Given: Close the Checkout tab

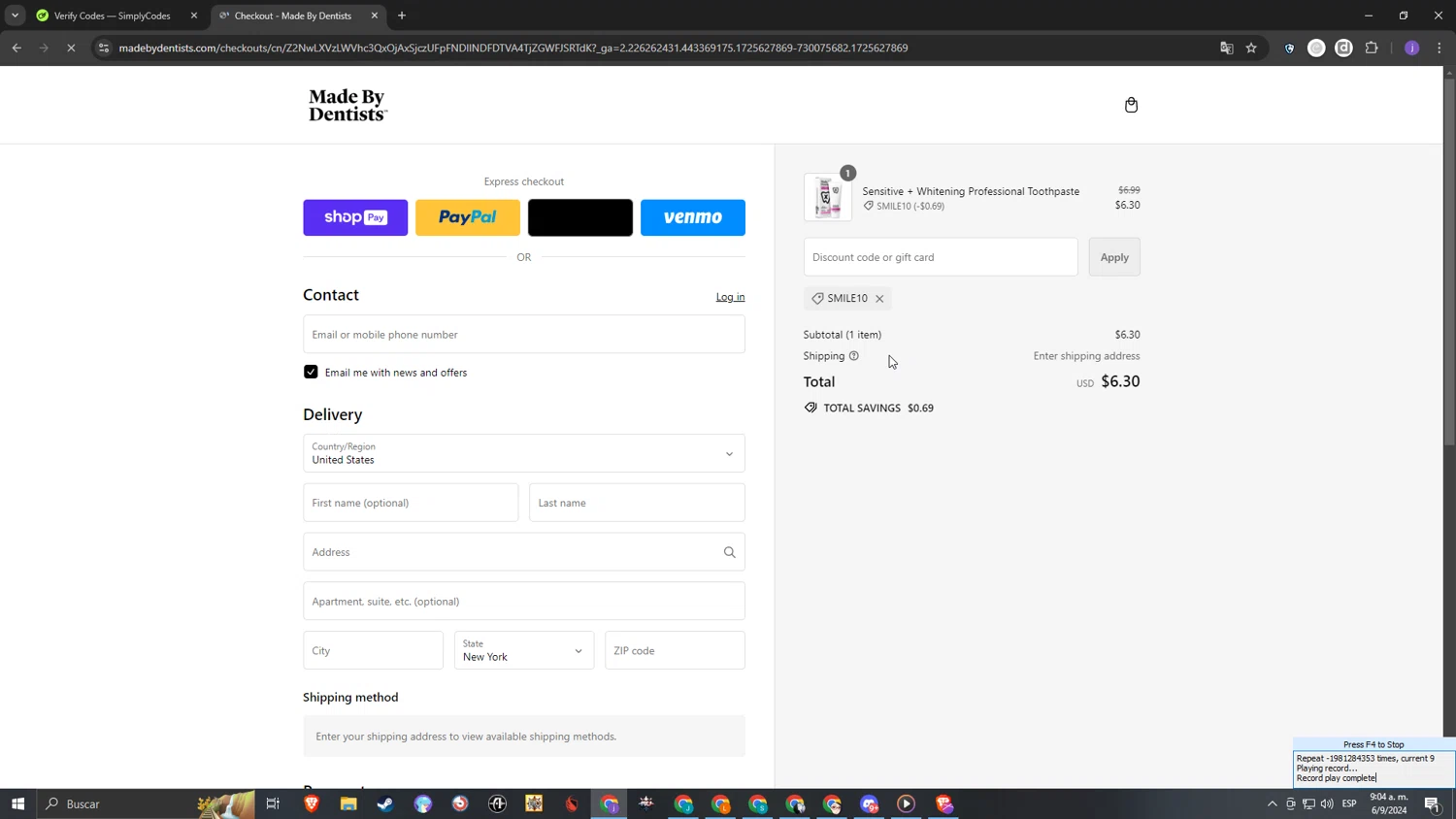Looking at the screenshot, I should [x=375, y=16].
